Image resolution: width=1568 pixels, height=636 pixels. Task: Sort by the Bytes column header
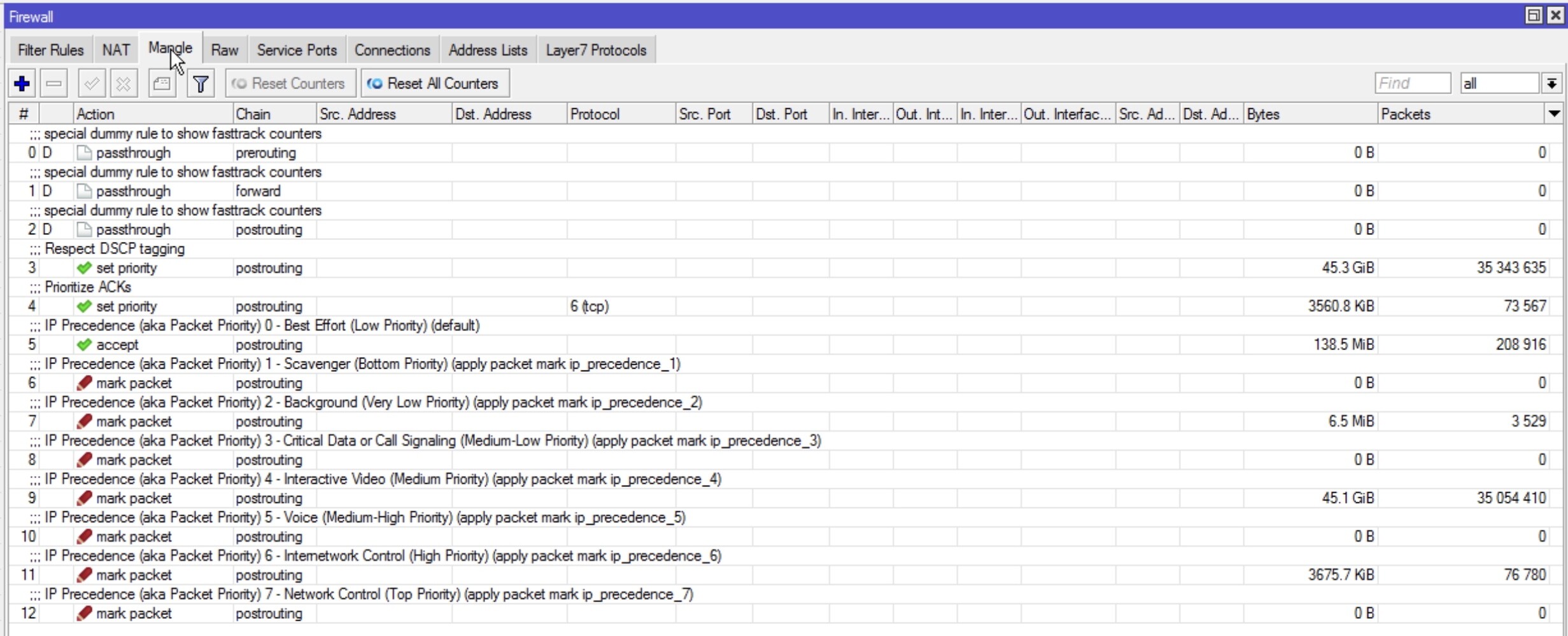click(x=1311, y=114)
